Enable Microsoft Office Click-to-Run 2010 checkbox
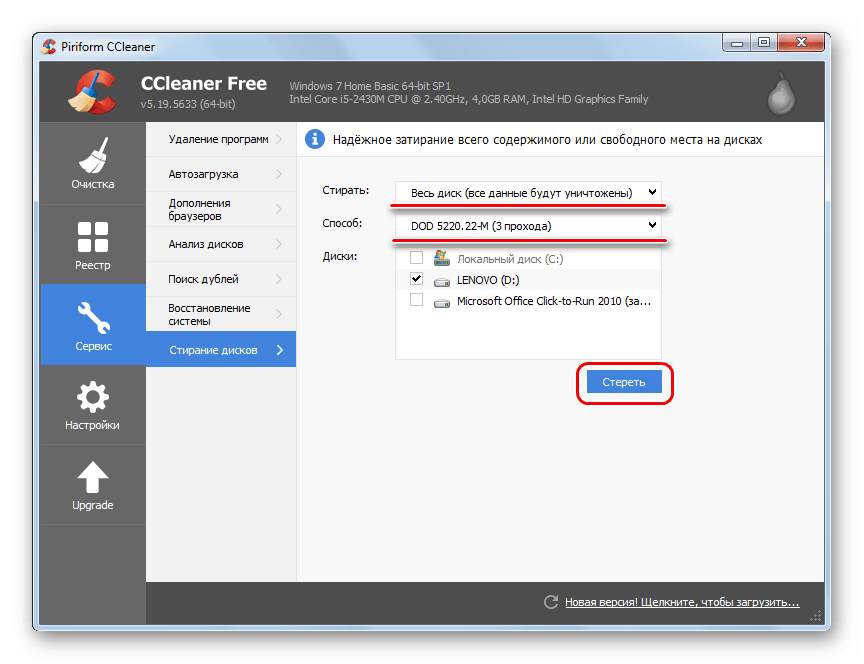The width and height of the screenshot is (864, 664). pos(416,300)
